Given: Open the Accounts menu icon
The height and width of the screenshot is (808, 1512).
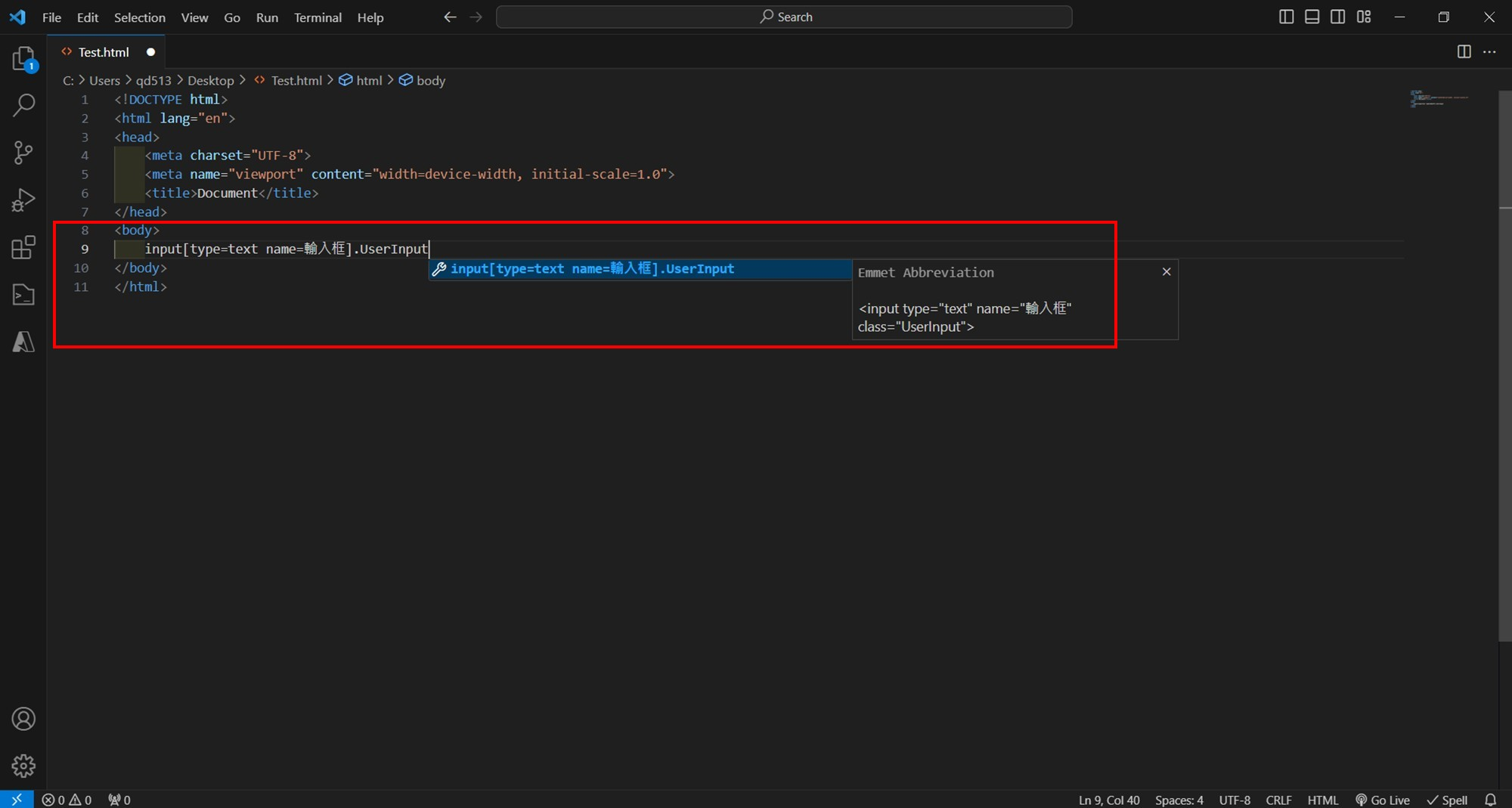Looking at the screenshot, I should (23, 719).
